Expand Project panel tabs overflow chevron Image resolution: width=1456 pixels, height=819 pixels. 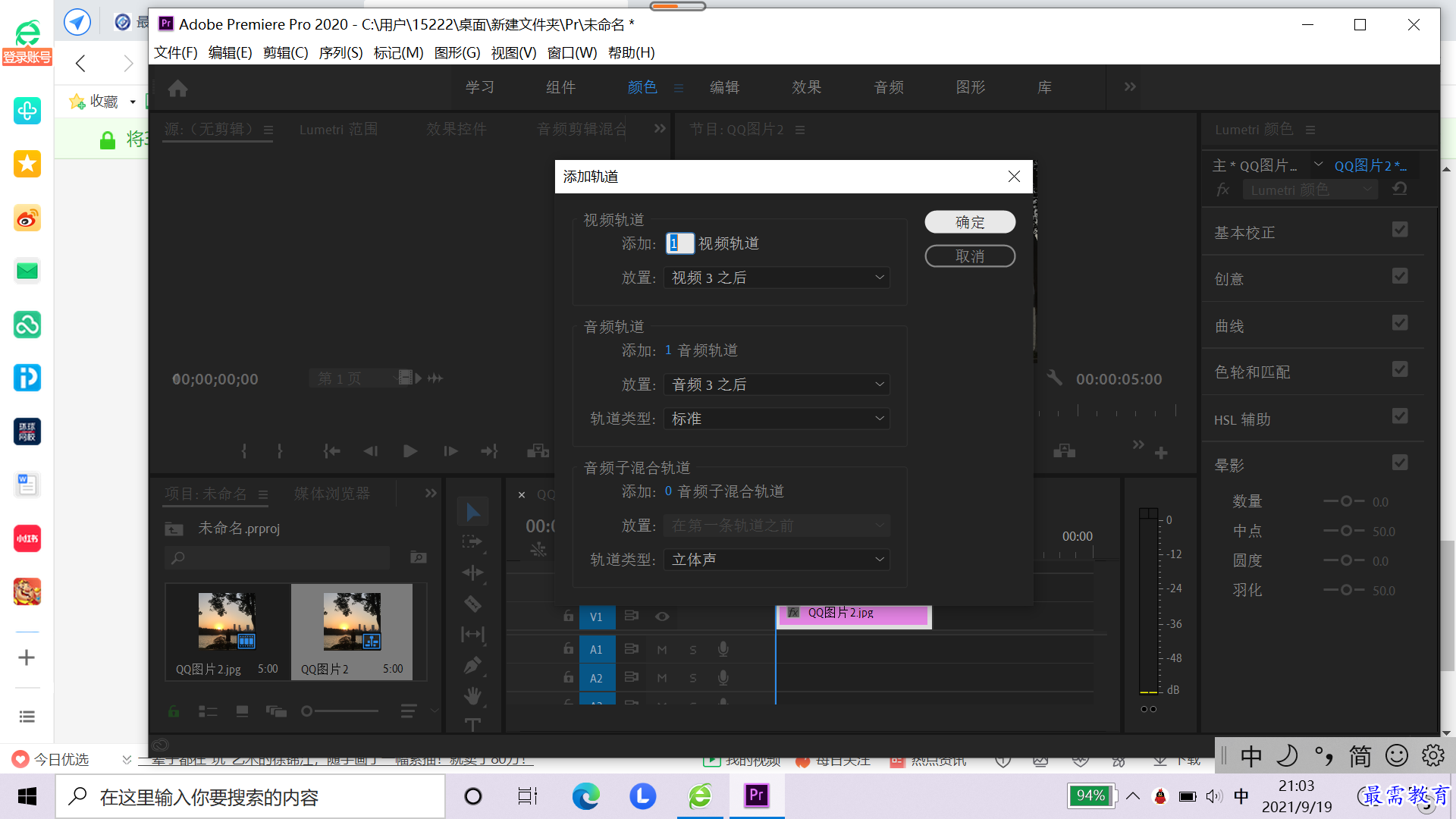pyautogui.click(x=431, y=494)
